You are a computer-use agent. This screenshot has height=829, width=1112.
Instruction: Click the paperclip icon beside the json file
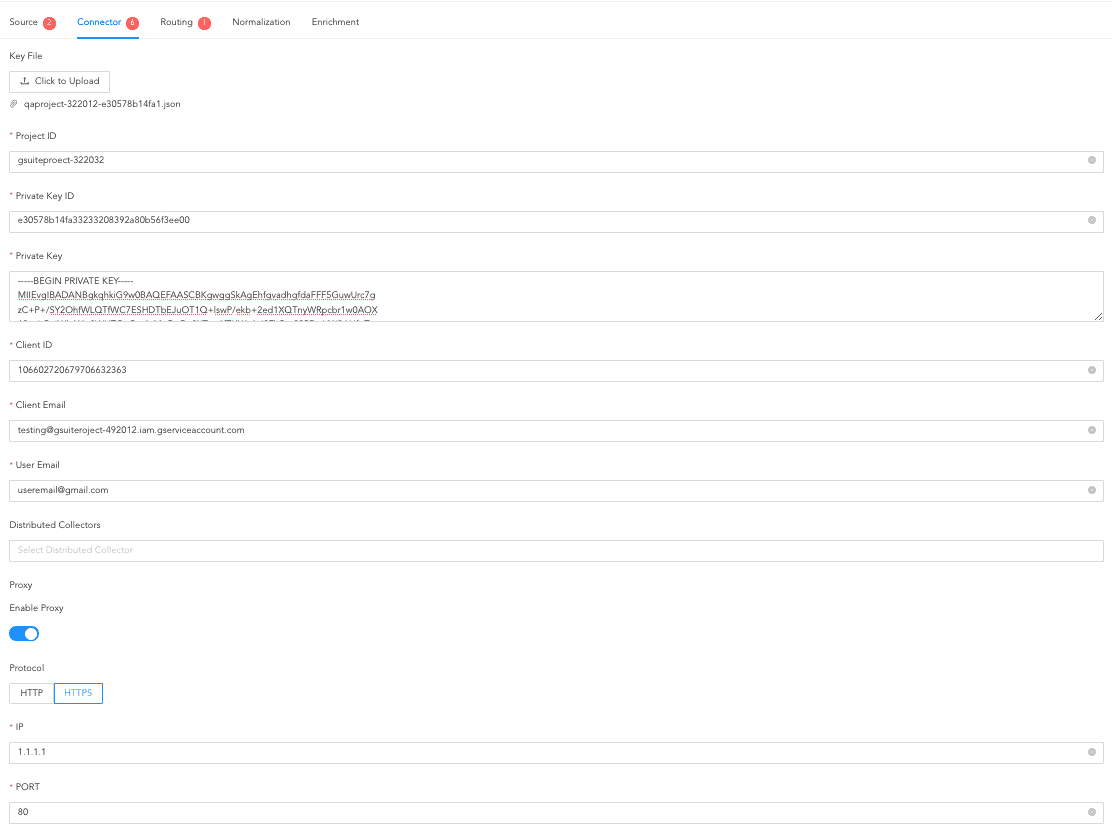(x=12, y=103)
